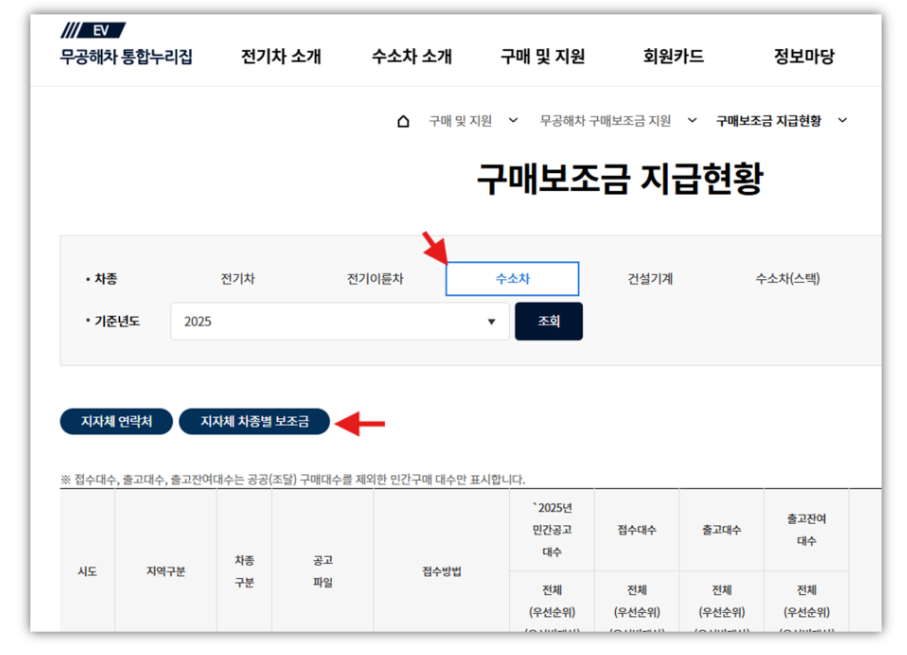The width and height of the screenshot is (907, 655).
Task: Expand 구매보조금 지급현황 breadcrumb chevron
Action: click(842, 121)
